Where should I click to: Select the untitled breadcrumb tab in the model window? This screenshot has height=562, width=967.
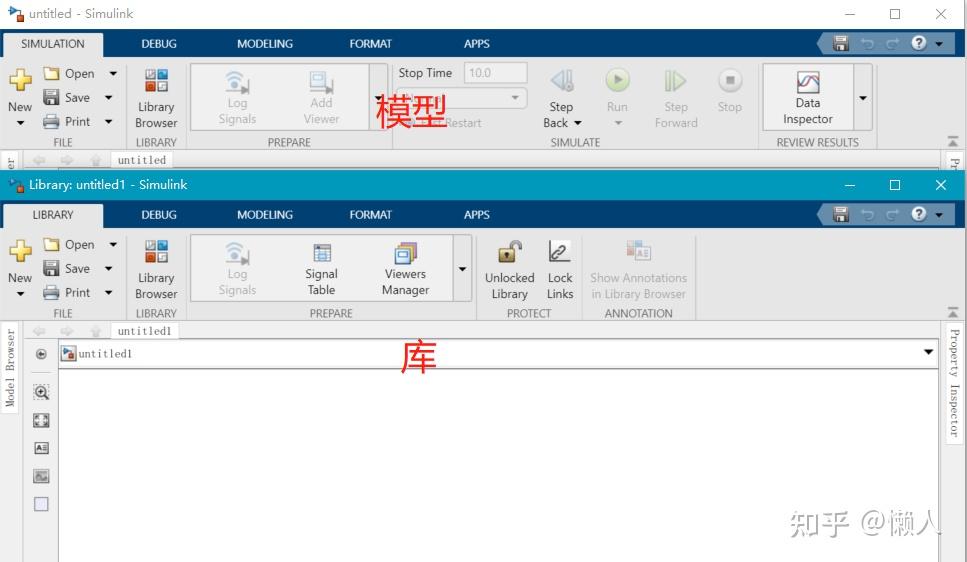[x=142, y=160]
